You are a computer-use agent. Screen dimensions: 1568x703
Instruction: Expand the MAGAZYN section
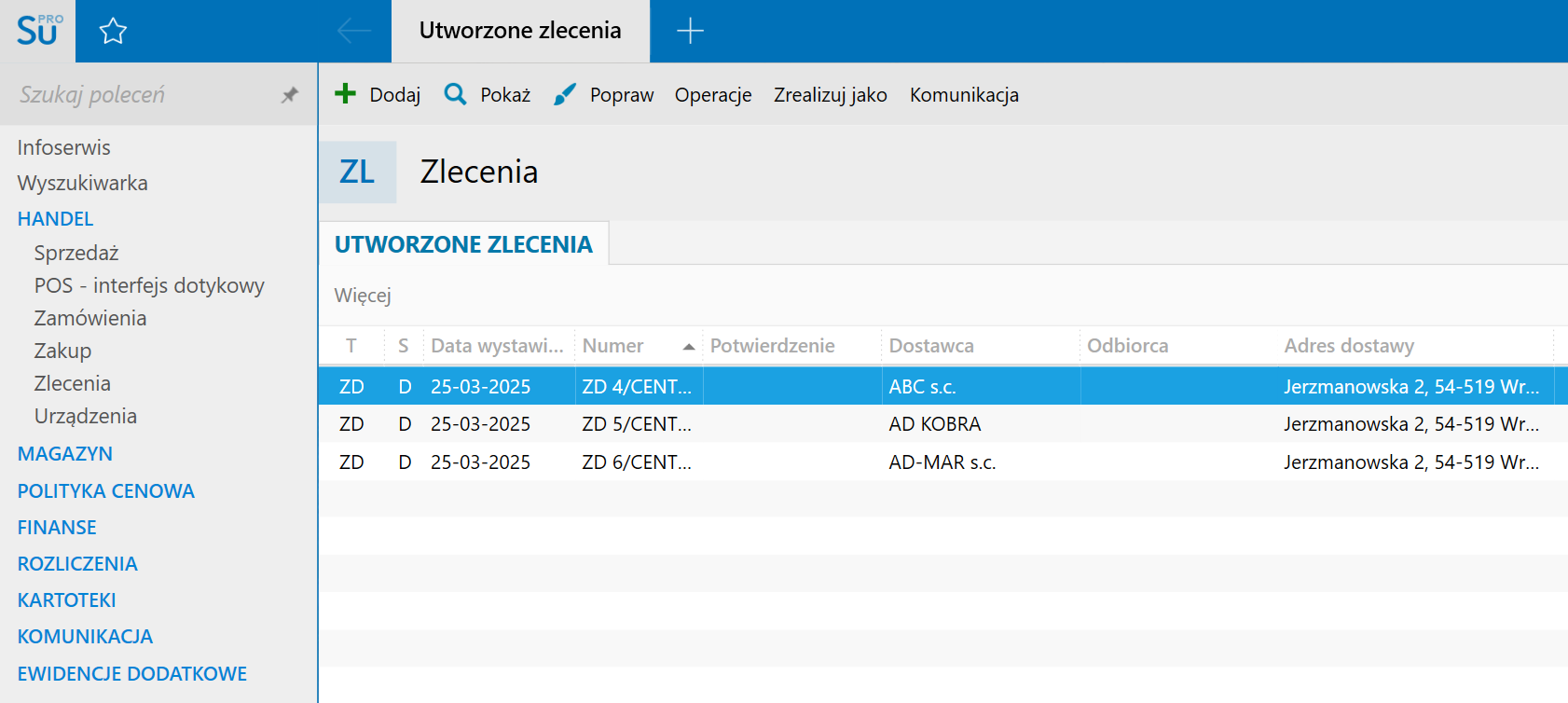64,454
